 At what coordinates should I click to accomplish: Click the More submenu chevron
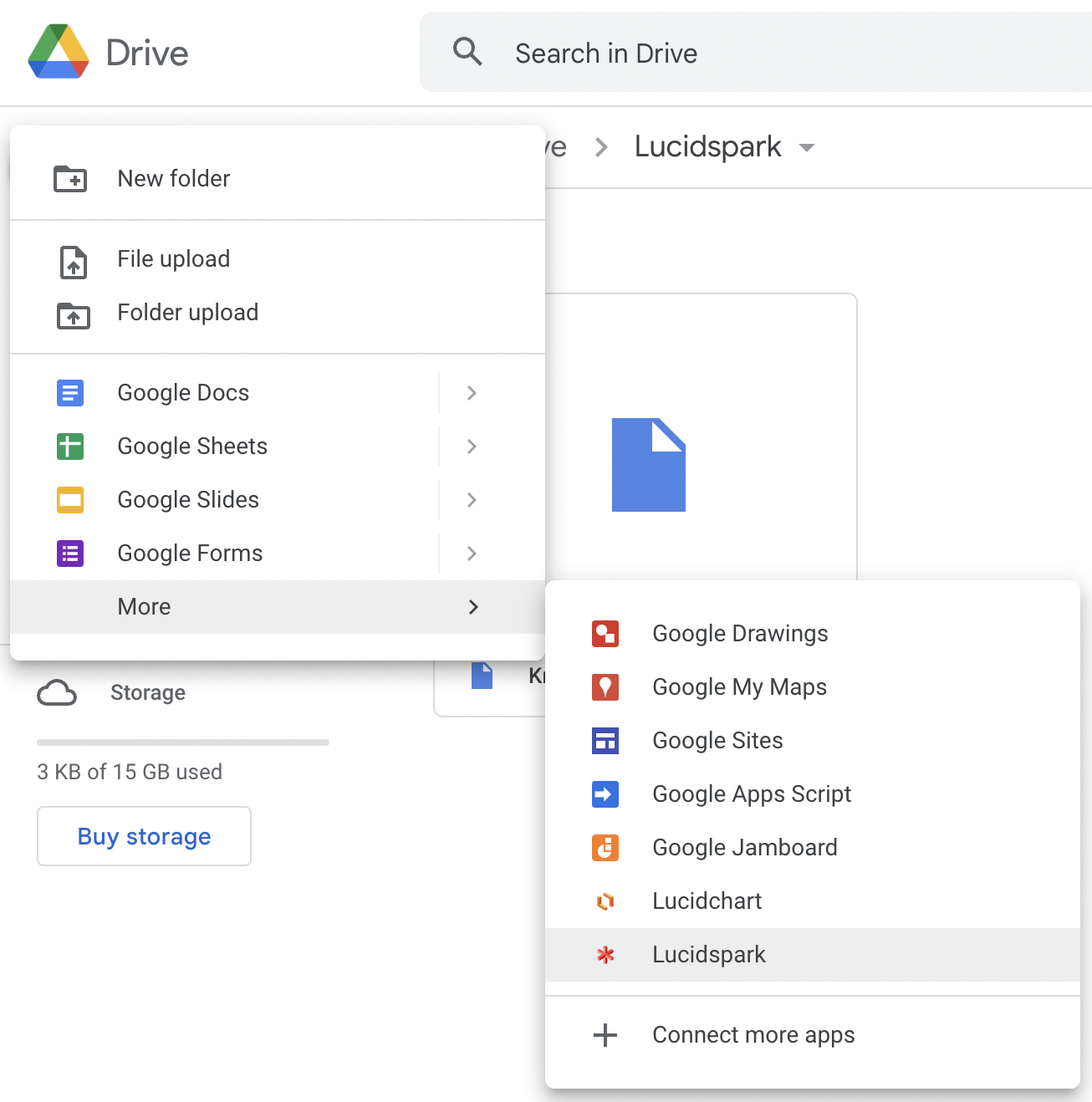pos(473,607)
